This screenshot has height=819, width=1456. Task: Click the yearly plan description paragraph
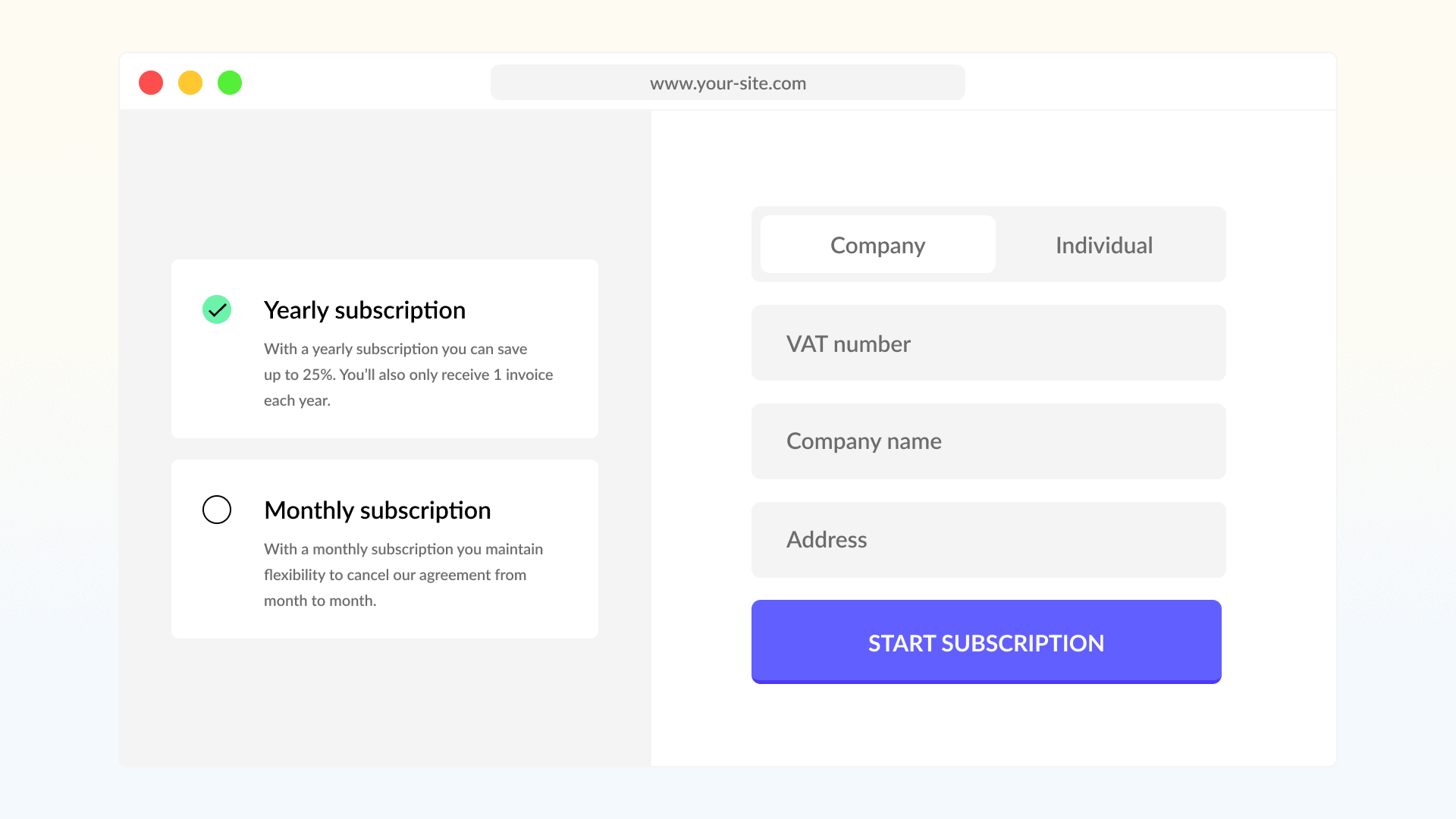(408, 375)
